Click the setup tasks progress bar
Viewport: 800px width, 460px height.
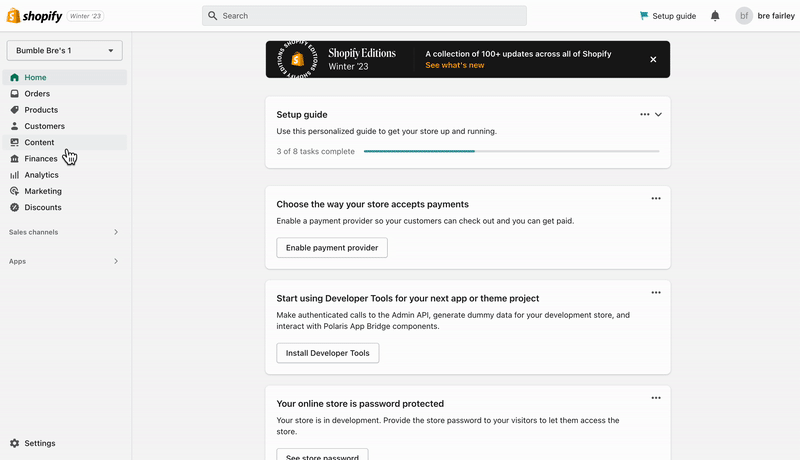coord(512,151)
